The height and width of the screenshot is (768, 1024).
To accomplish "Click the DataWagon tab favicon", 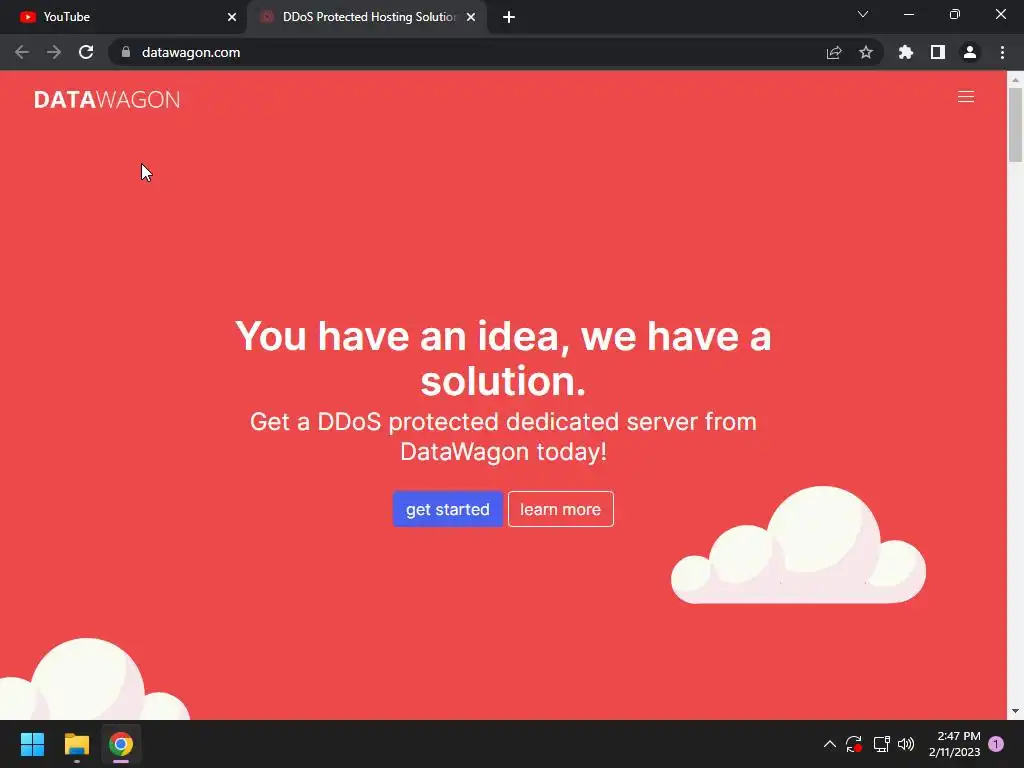I will [x=266, y=17].
